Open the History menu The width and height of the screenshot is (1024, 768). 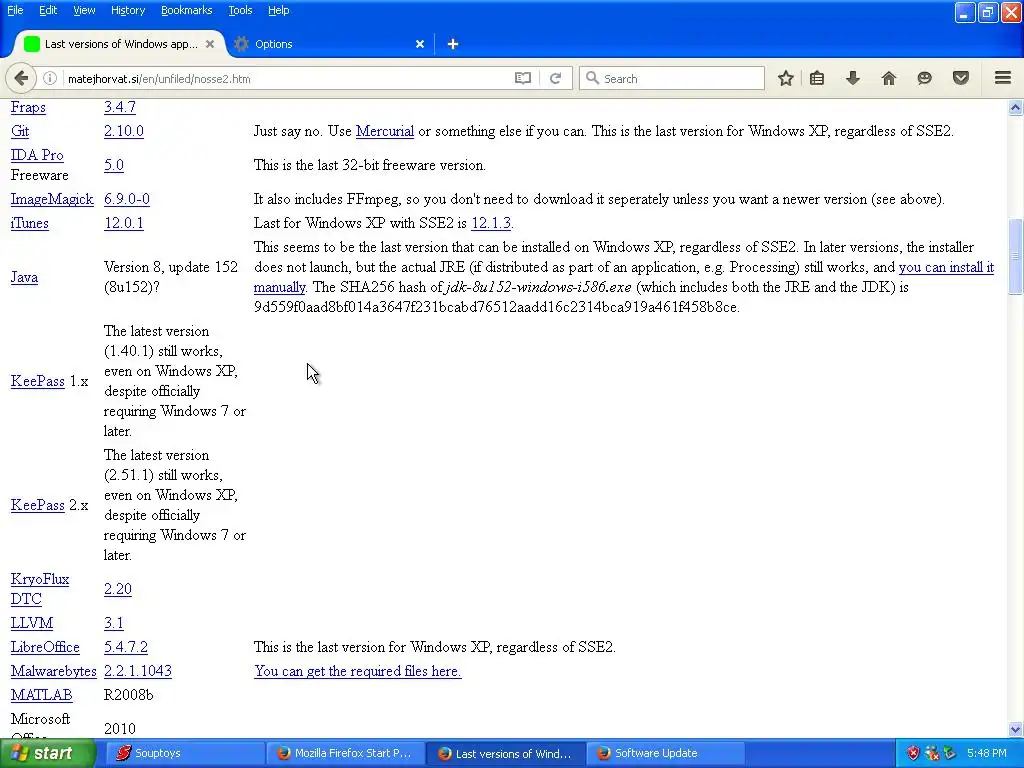click(x=128, y=10)
